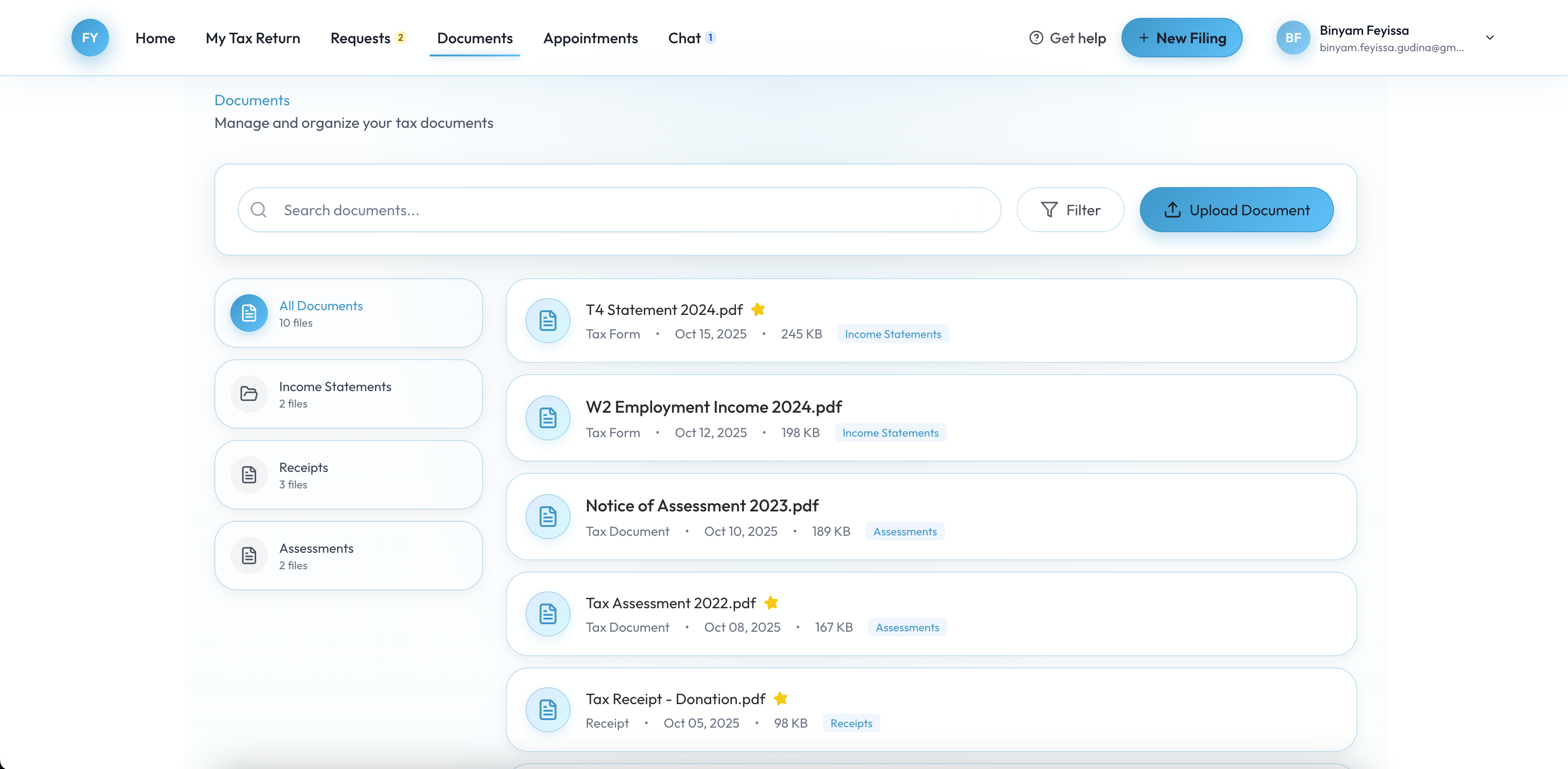Toggle star on T4 Statement 2024.pdf
This screenshot has height=769, width=1568.
pyautogui.click(x=758, y=309)
